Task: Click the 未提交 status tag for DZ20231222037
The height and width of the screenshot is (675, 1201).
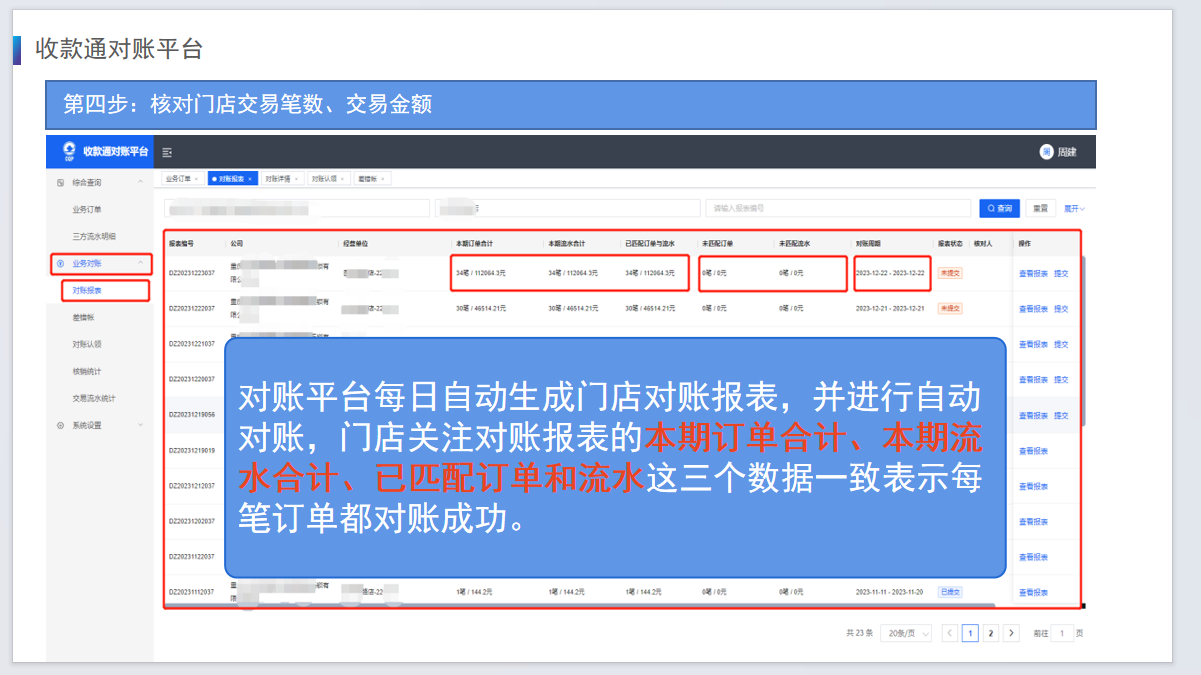Action: [950, 309]
